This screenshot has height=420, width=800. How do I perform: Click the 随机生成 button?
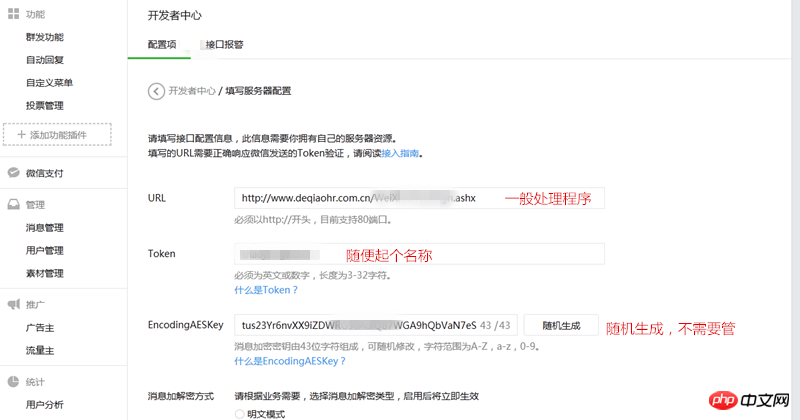tap(560, 325)
